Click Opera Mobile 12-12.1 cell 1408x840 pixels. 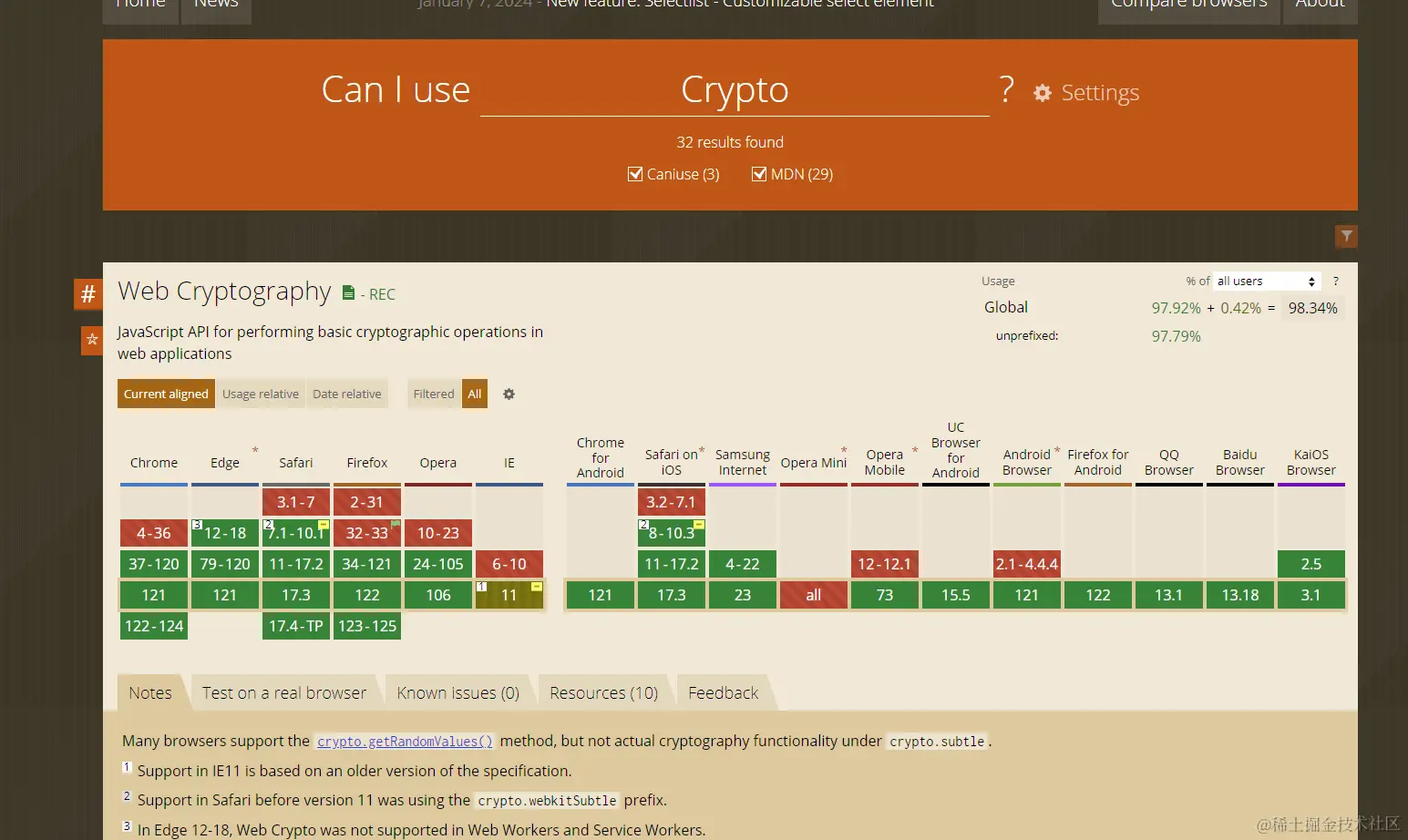point(885,564)
